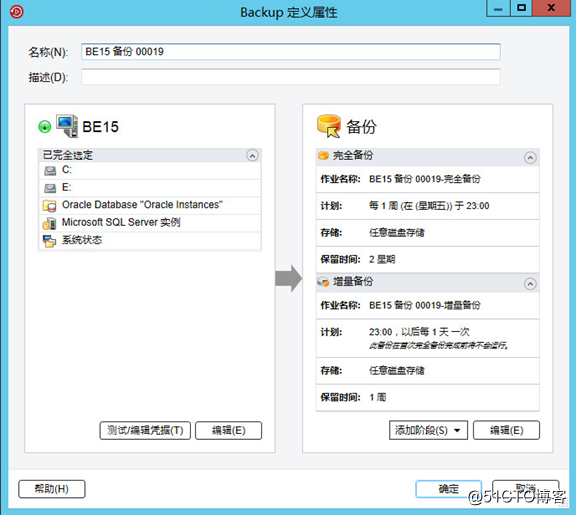Click the 增量备份 header label
This screenshot has height=515, width=576.
coord(353,282)
